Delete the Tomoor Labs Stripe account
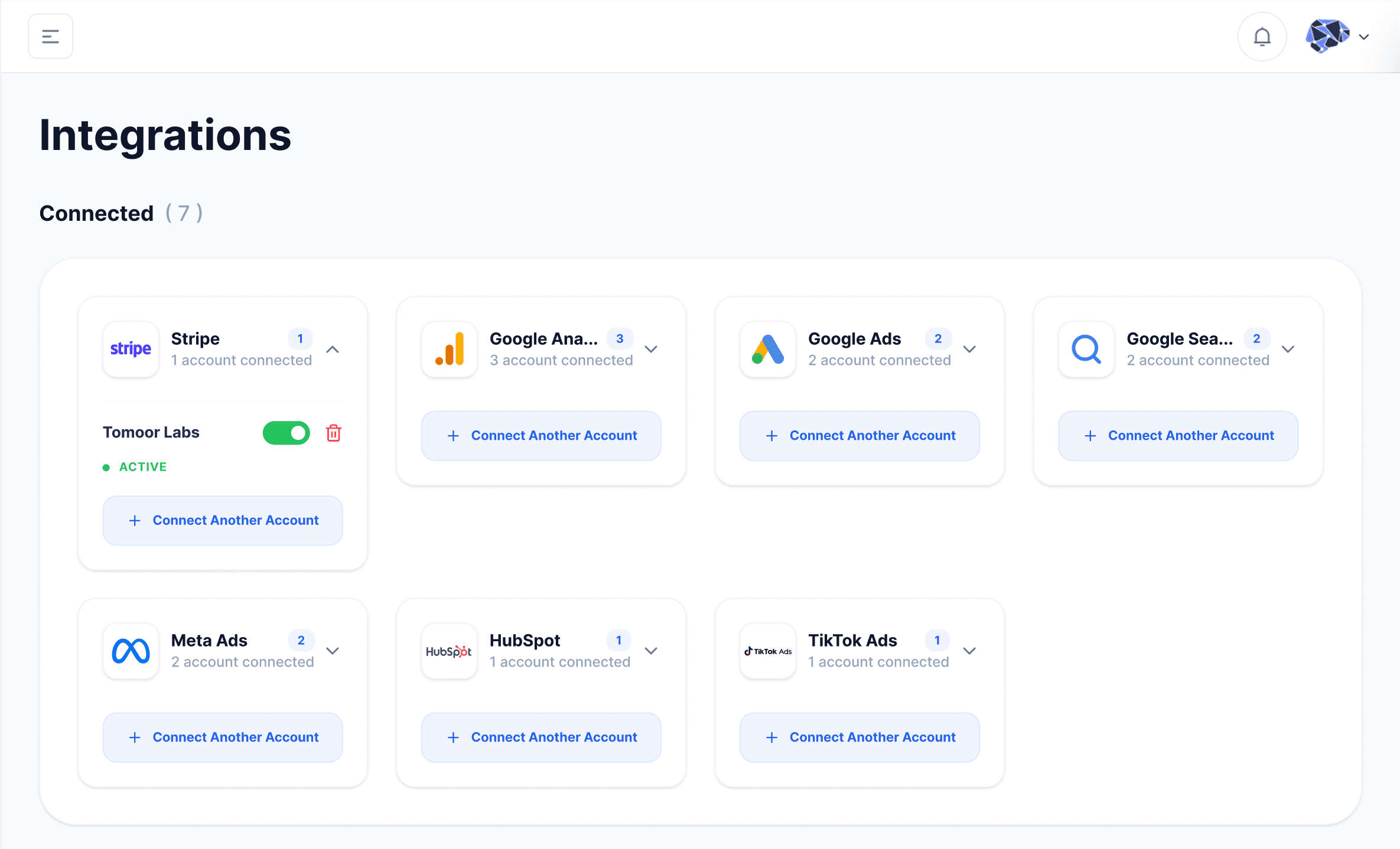 pyautogui.click(x=334, y=433)
